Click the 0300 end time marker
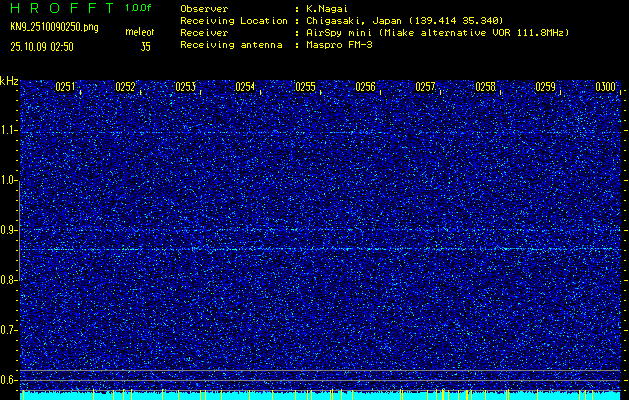 [x=605, y=87]
